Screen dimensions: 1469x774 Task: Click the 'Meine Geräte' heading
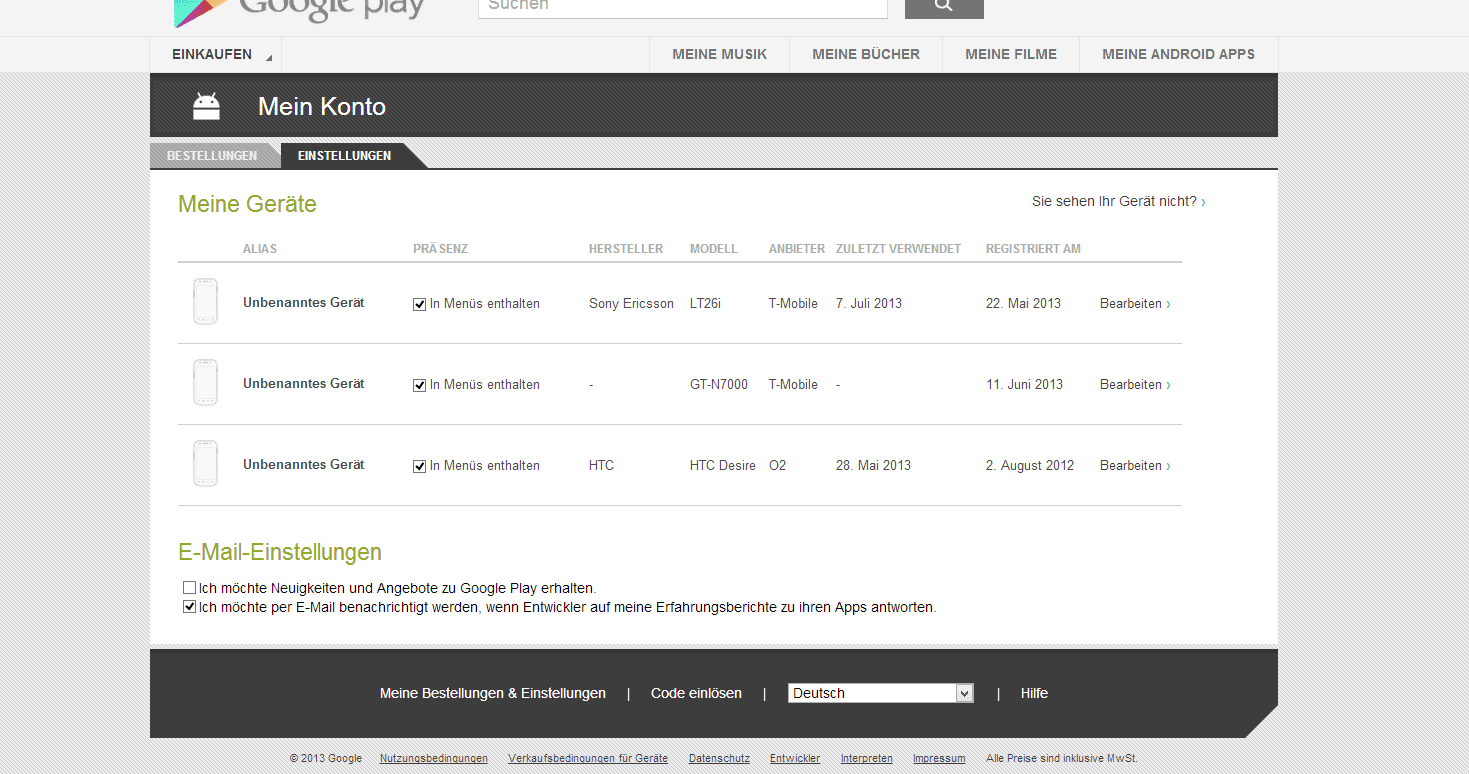pyautogui.click(x=247, y=204)
